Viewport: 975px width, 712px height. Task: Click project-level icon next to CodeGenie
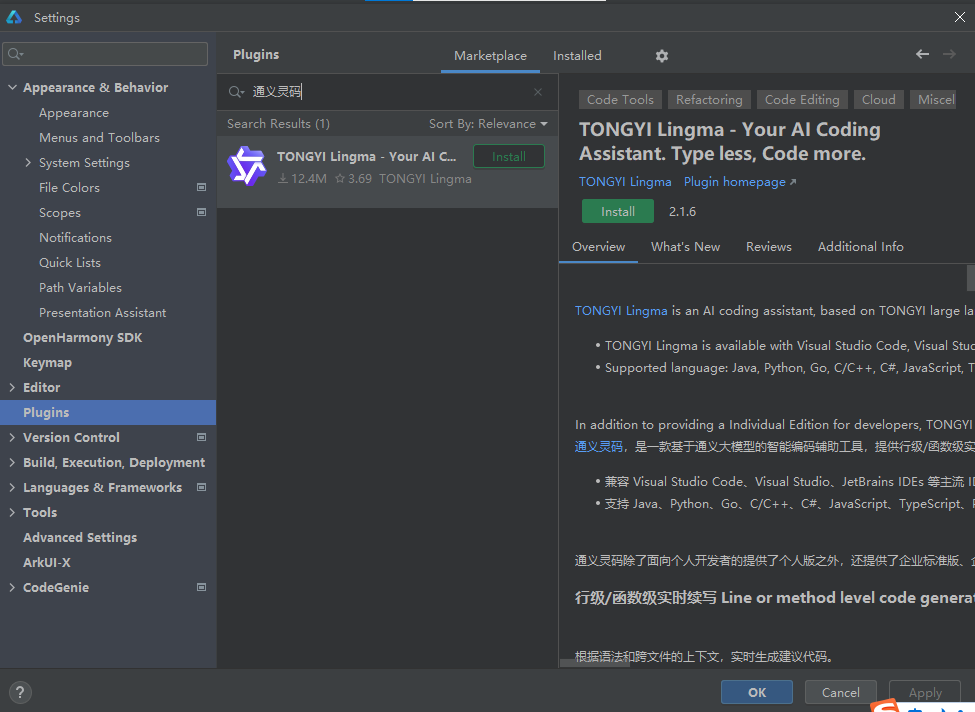tap(201, 587)
